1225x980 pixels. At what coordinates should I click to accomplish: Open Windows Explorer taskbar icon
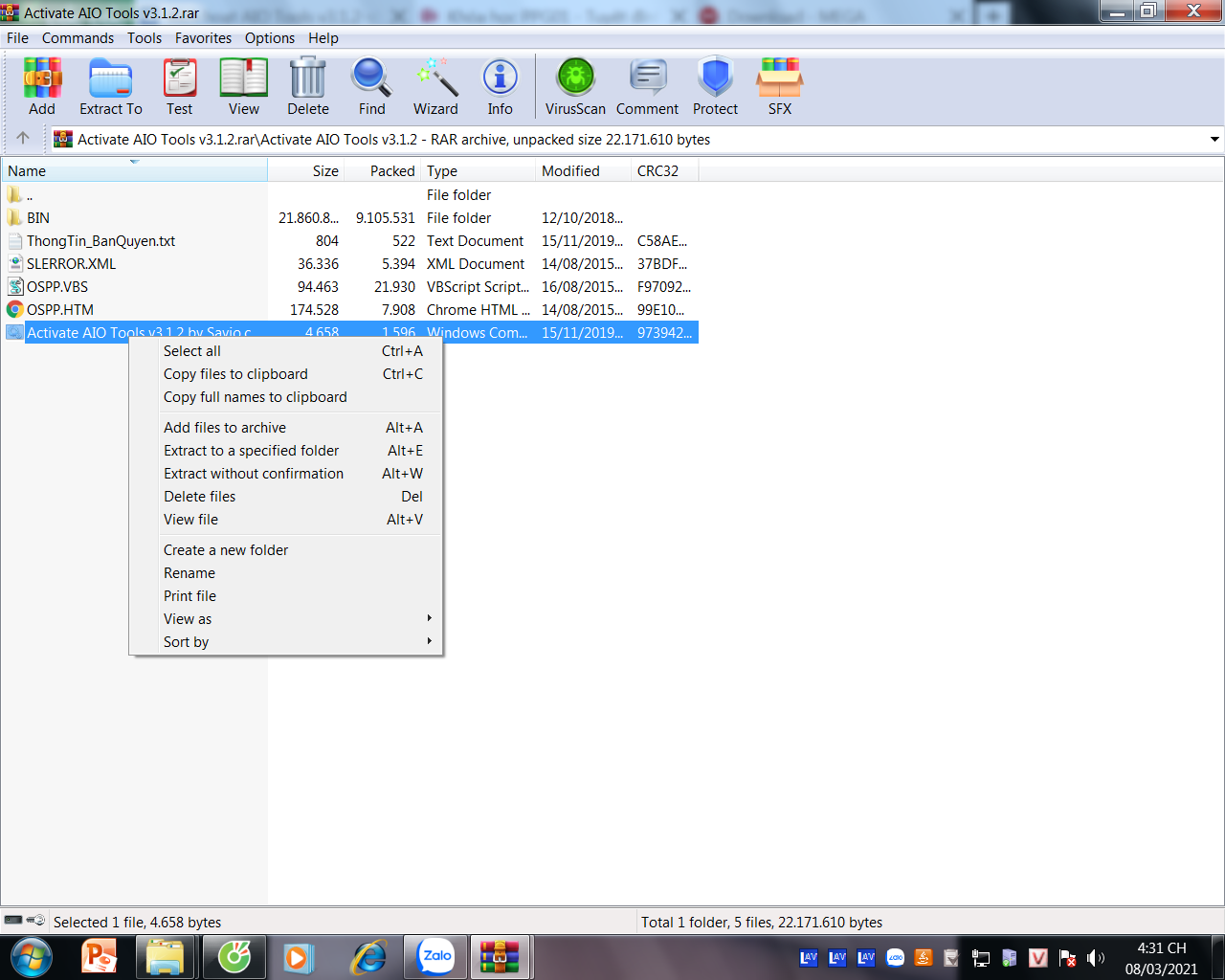pyautogui.click(x=167, y=957)
